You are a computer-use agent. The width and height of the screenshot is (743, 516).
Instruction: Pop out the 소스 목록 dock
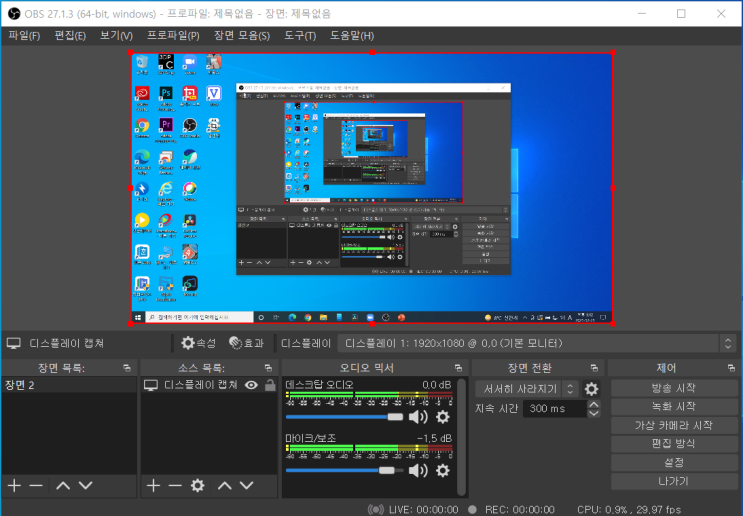268,368
